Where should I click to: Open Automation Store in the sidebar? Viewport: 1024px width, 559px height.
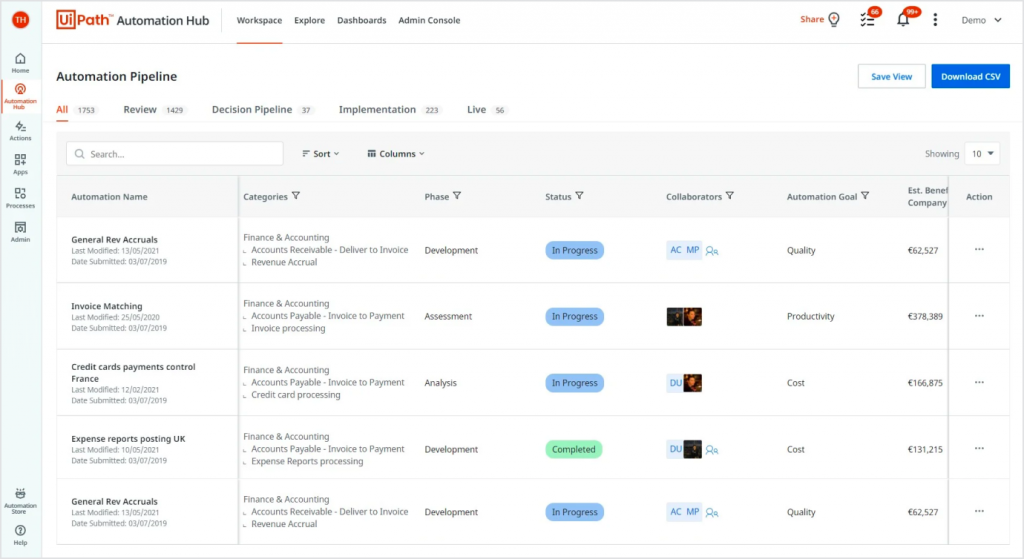20,501
